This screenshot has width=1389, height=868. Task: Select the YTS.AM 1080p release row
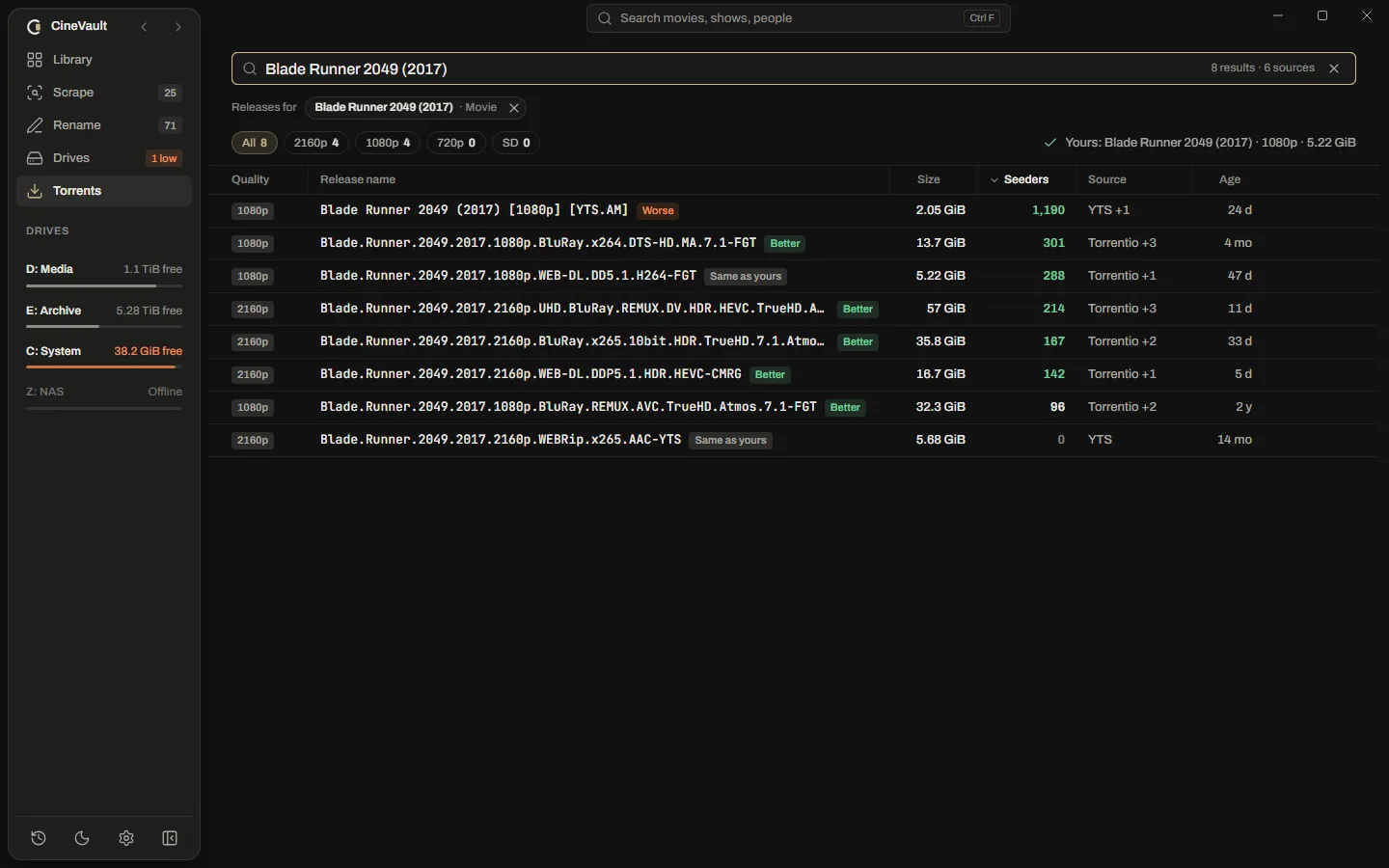[x=793, y=210]
